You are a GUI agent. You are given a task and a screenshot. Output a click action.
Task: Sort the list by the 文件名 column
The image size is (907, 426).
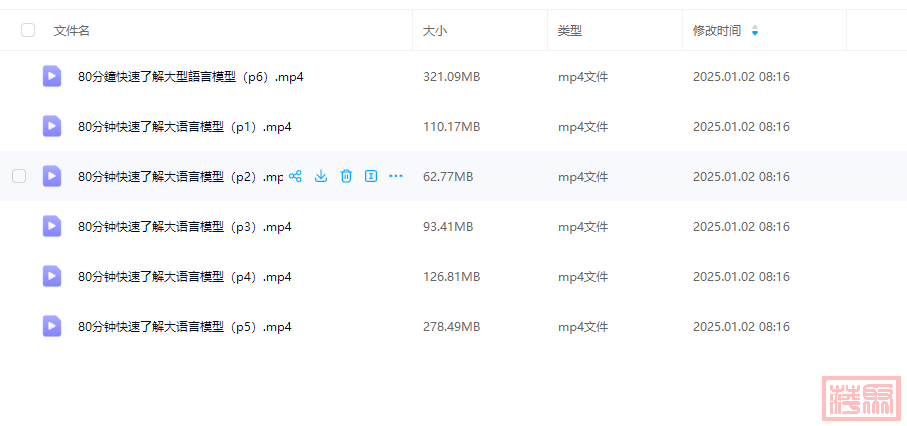(72, 31)
